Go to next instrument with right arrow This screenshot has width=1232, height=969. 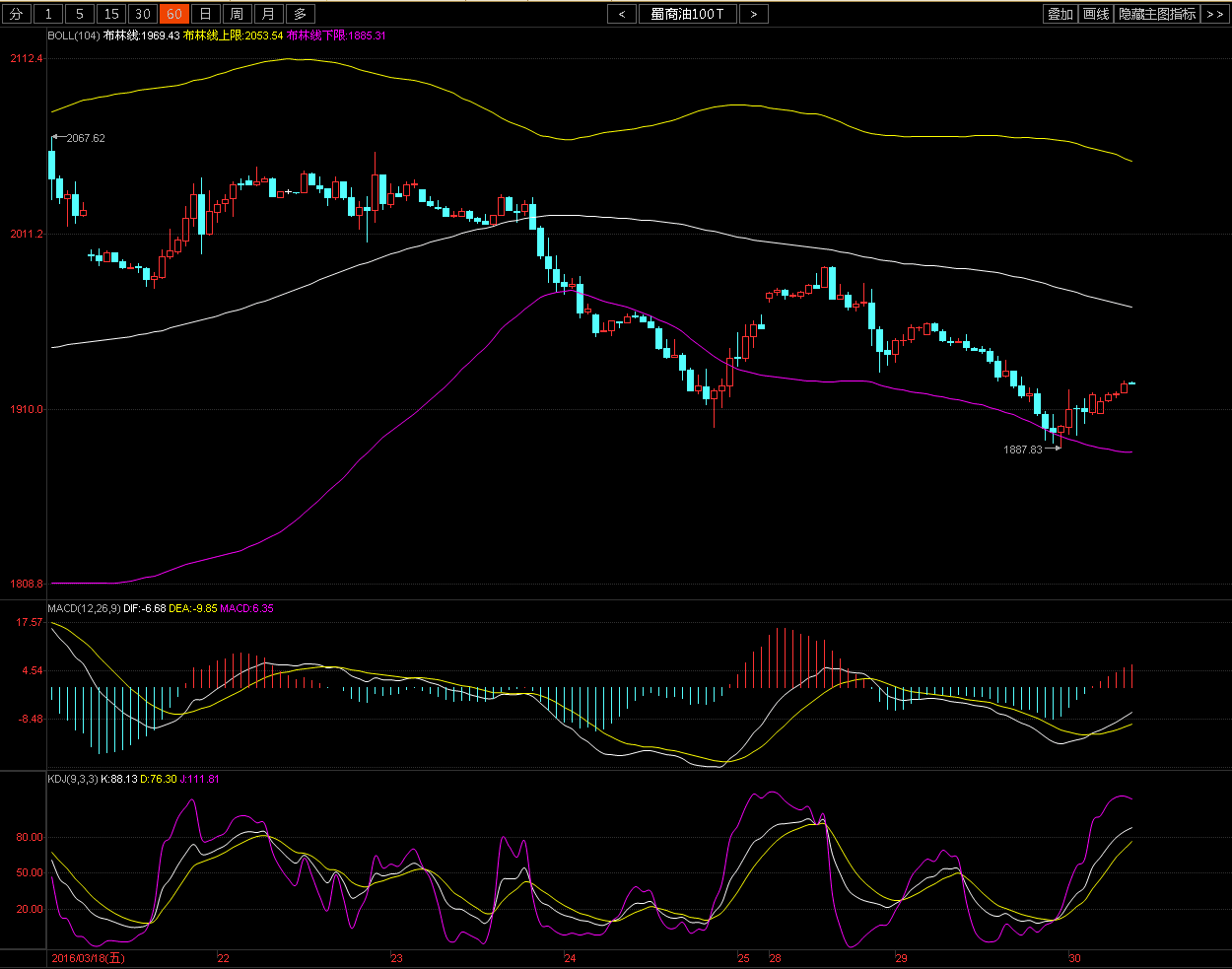(x=754, y=14)
